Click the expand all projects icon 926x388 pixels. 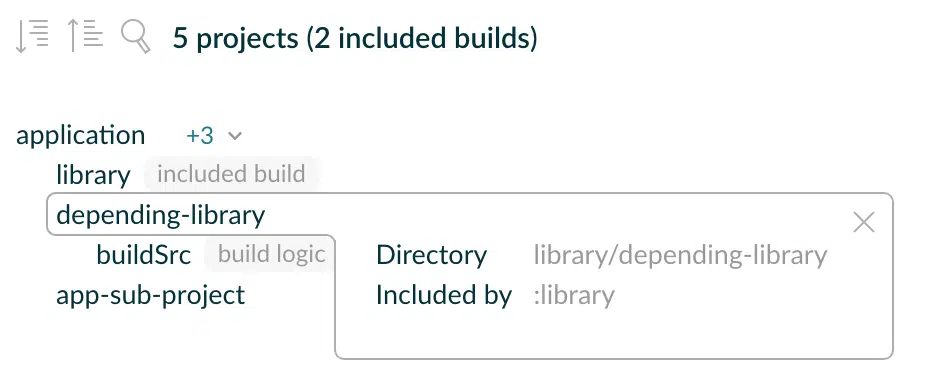click(31, 37)
